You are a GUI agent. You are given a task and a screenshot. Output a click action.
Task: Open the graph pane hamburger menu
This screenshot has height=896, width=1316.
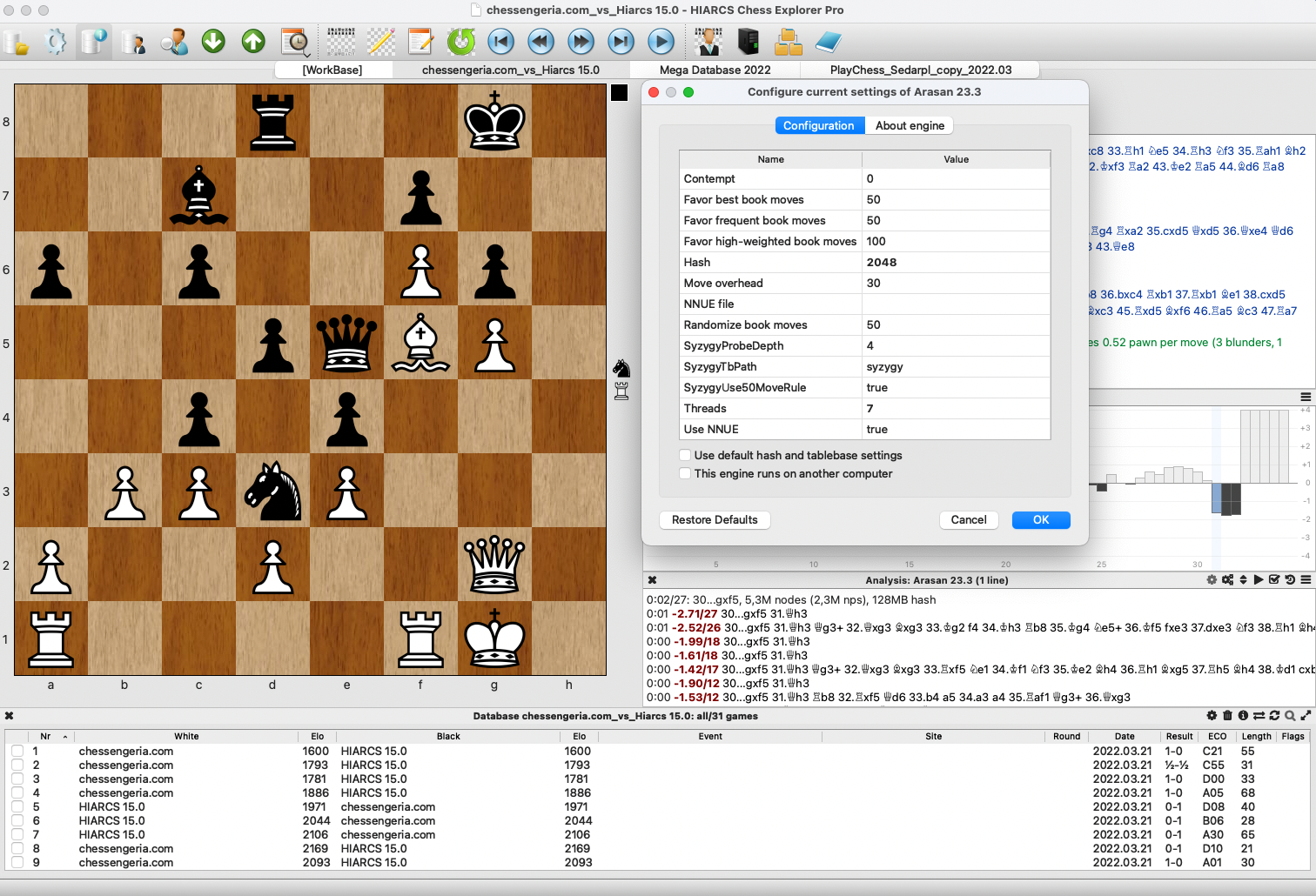tap(1306, 397)
